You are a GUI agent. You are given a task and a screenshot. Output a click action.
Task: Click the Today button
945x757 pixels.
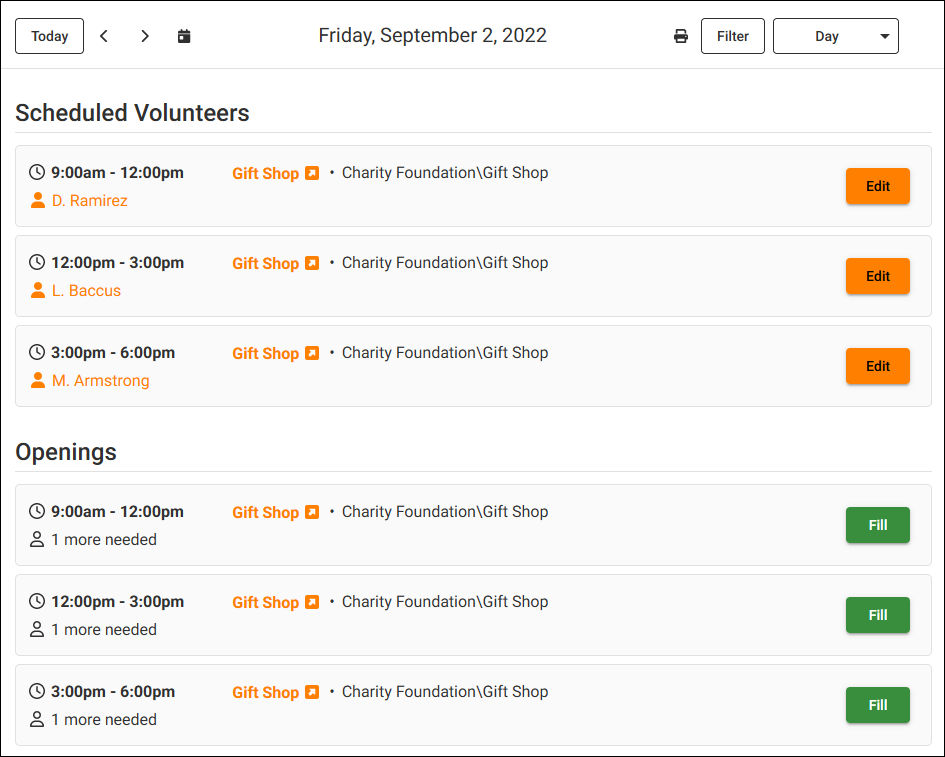click(x=49, y=35)
